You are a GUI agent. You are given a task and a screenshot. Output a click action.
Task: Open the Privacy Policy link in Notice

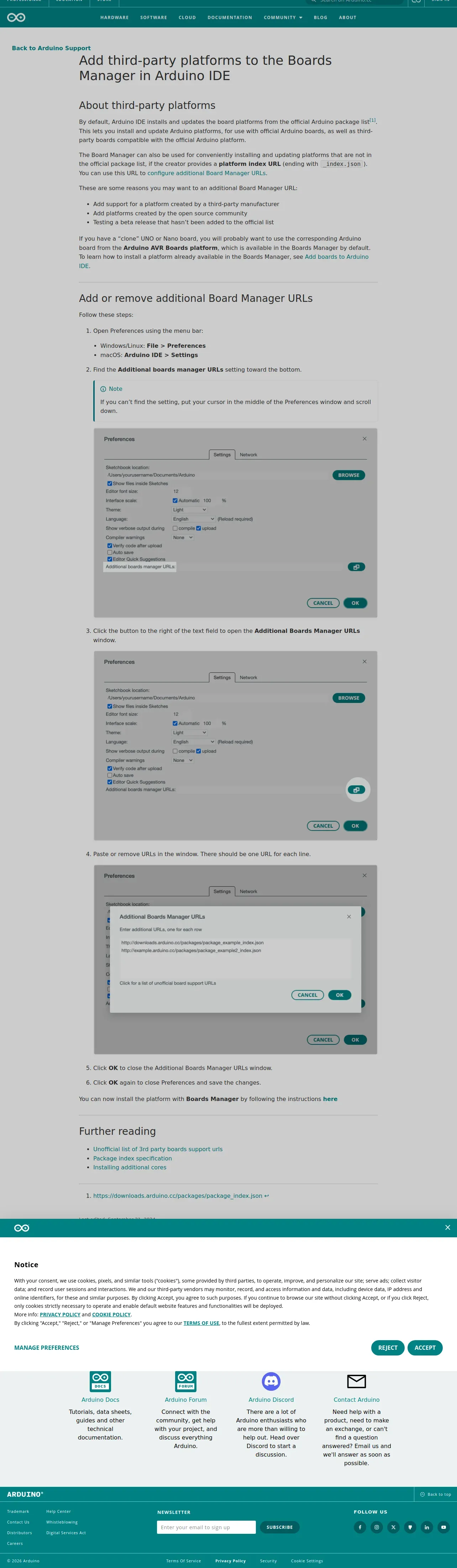60,1314
